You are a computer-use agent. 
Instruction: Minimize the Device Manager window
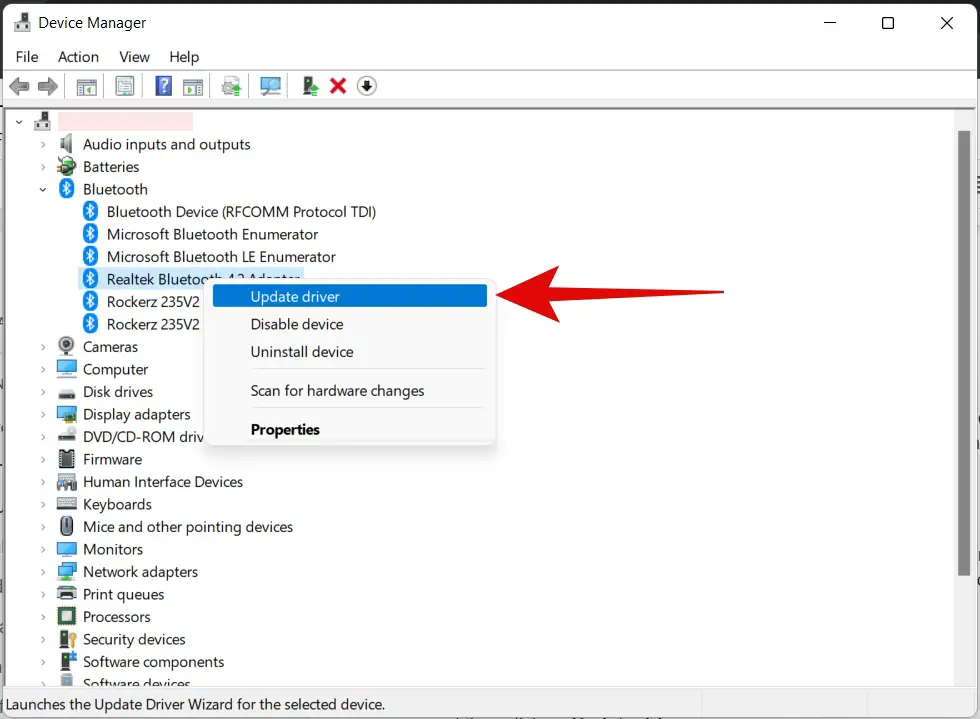click(830, 23)
